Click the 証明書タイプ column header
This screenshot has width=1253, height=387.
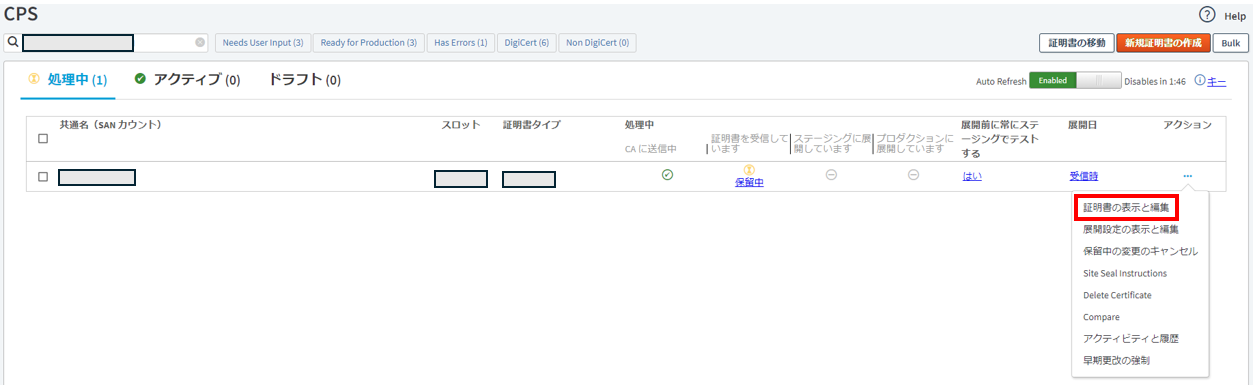[x=531, y=125]
